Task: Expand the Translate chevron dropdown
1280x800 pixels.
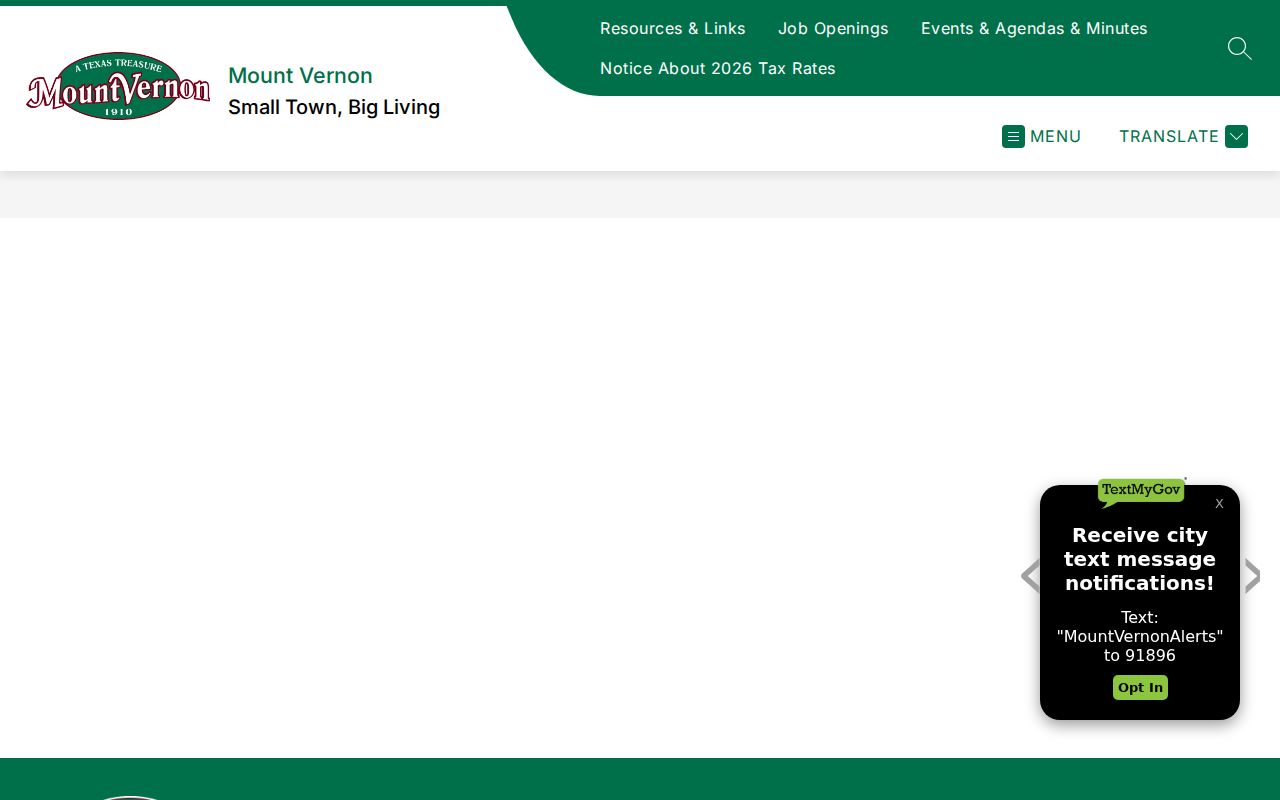Action: tap(1236, 136)
